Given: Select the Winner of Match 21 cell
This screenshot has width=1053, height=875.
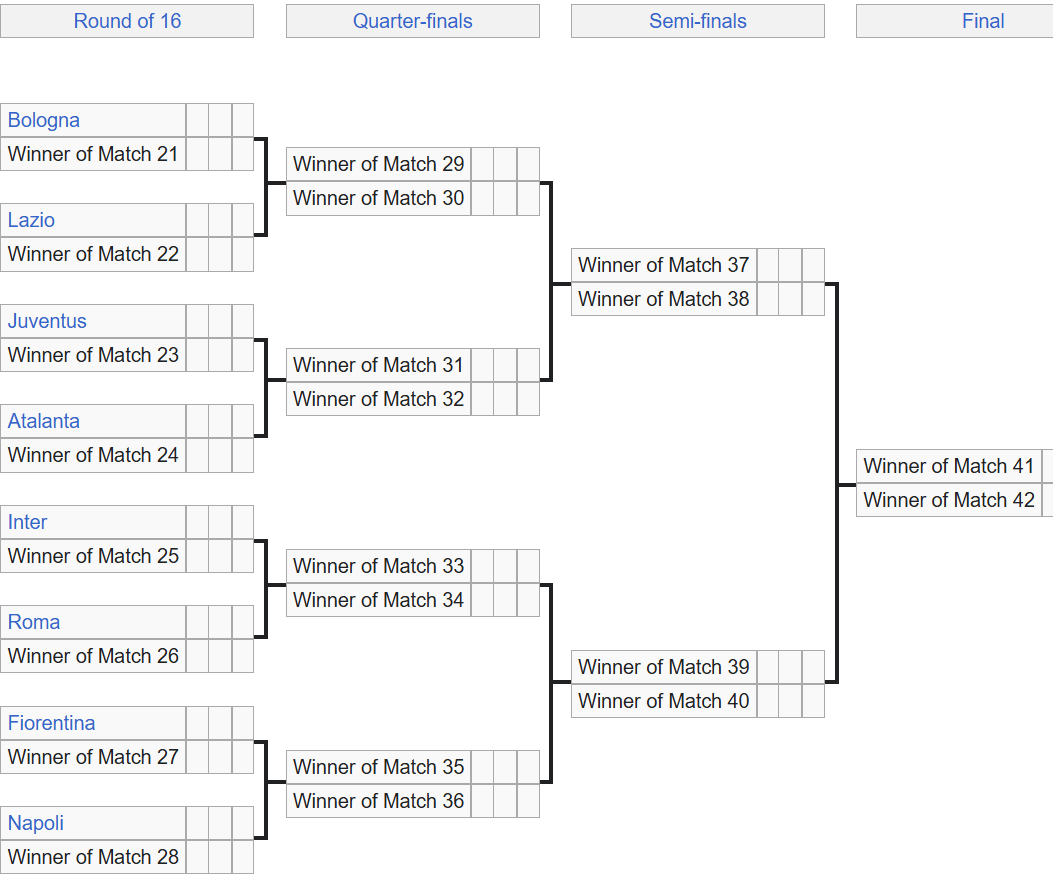Looking at the screenshot, I should [93, 154].
